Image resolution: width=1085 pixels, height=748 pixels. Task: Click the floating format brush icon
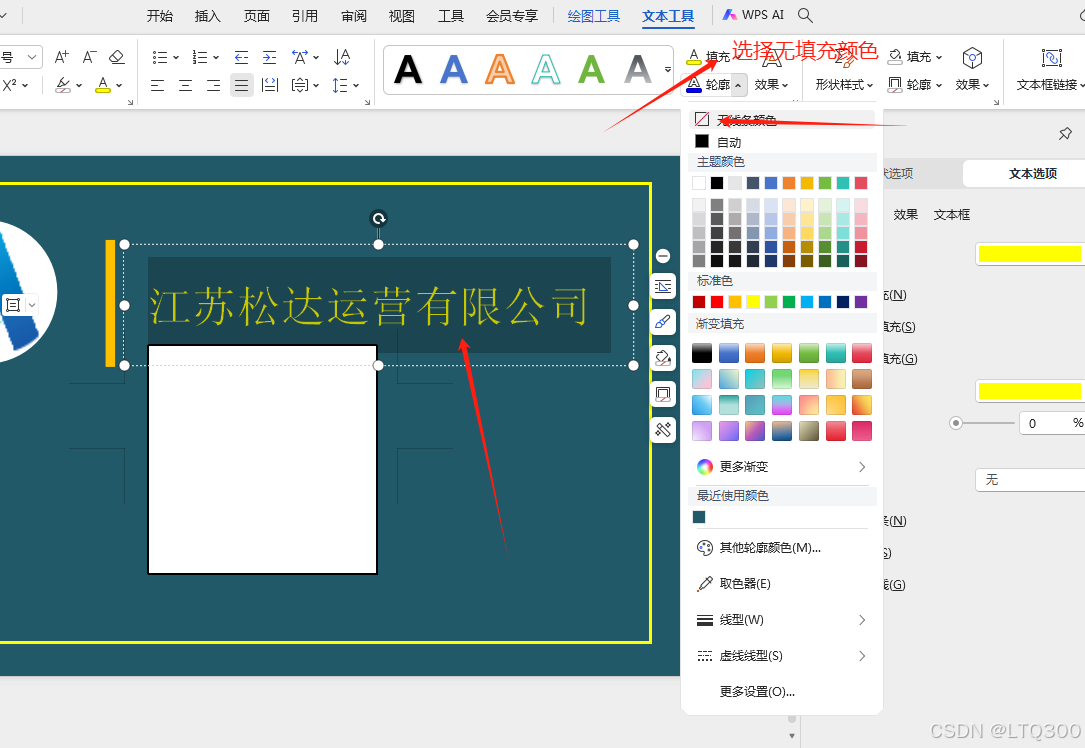(663, 322)
